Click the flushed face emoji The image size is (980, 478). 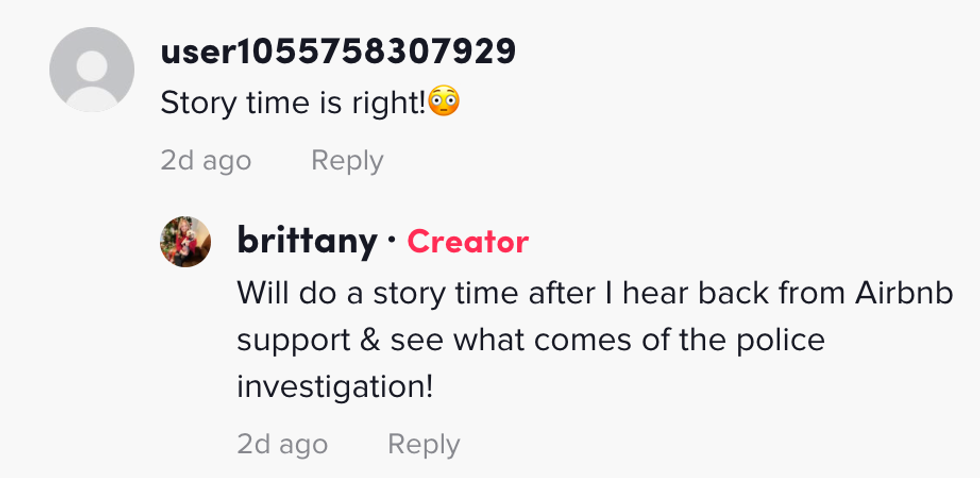(445, 103)
